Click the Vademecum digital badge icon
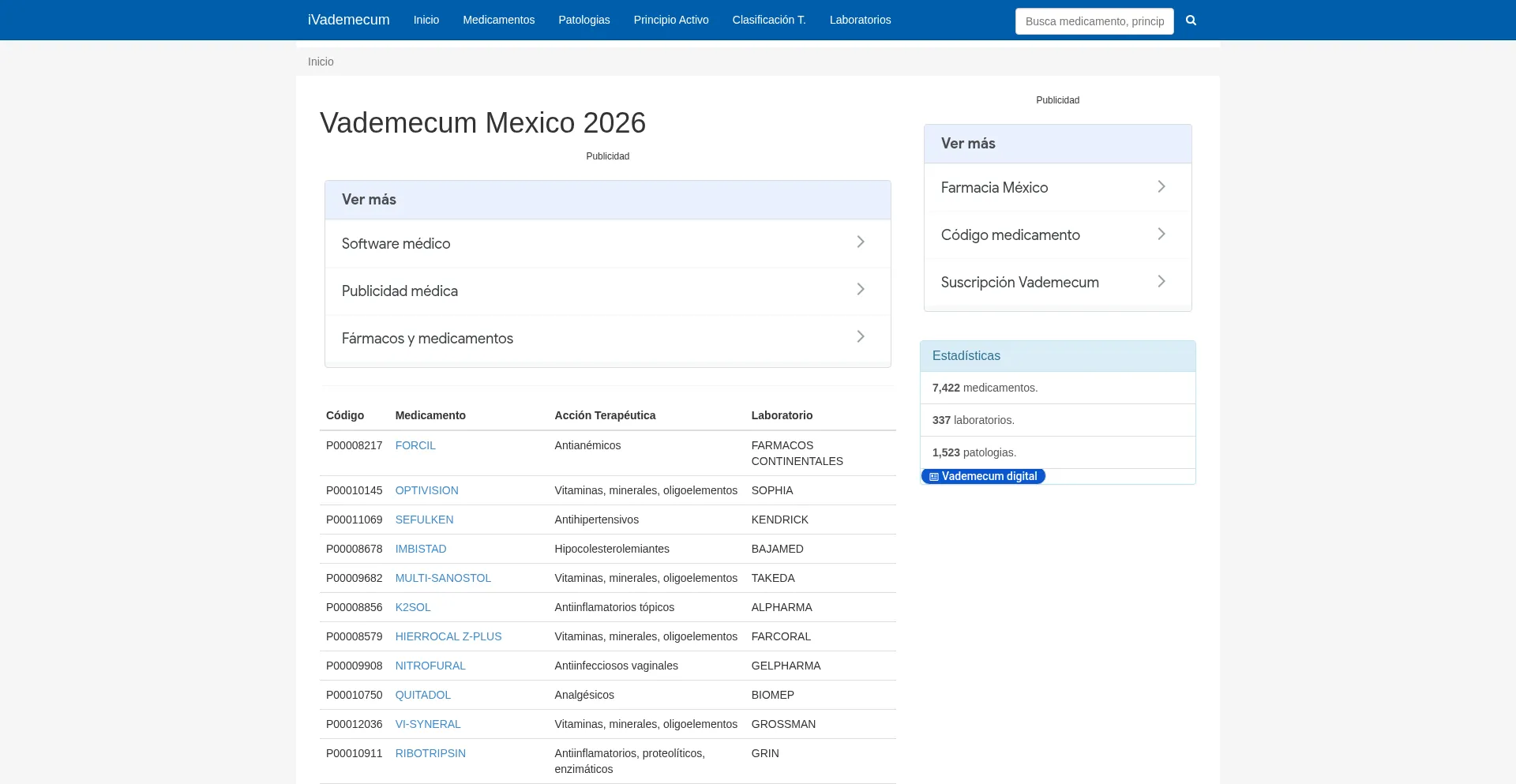 tap(934, 477)
